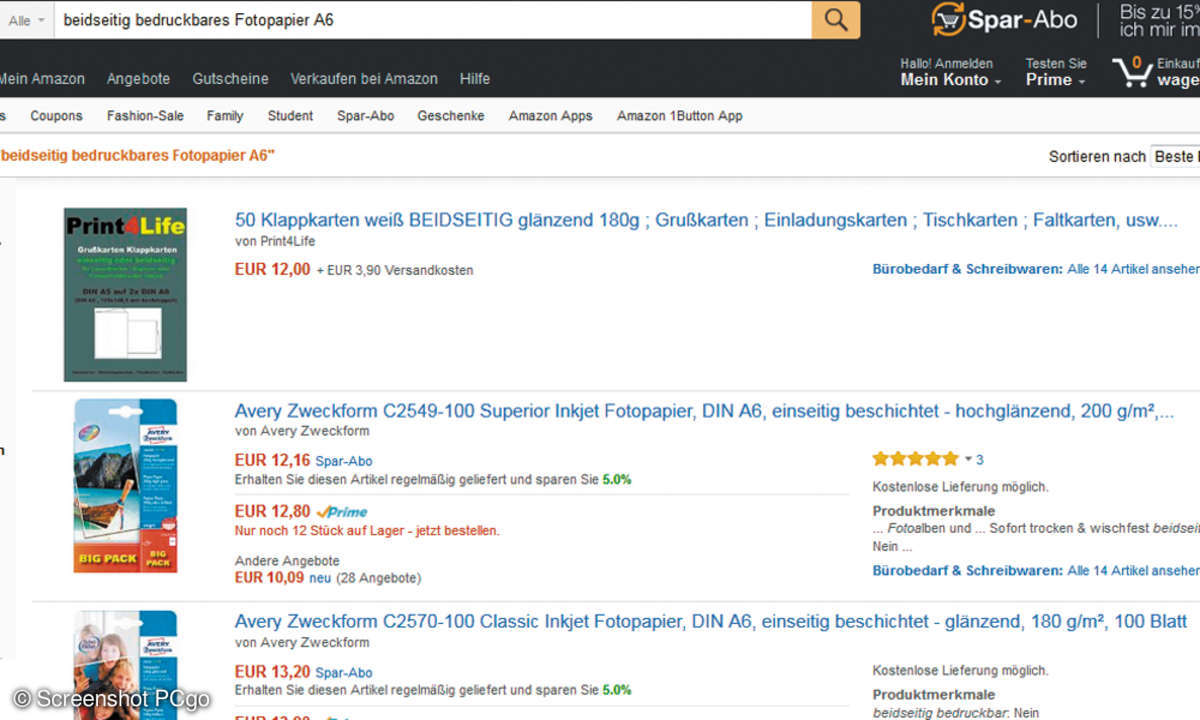Image resolution: width=1200 pixels, height=720 pixels.
Task: Click the orange search magnifier button
Action: [x=835, y=20]
